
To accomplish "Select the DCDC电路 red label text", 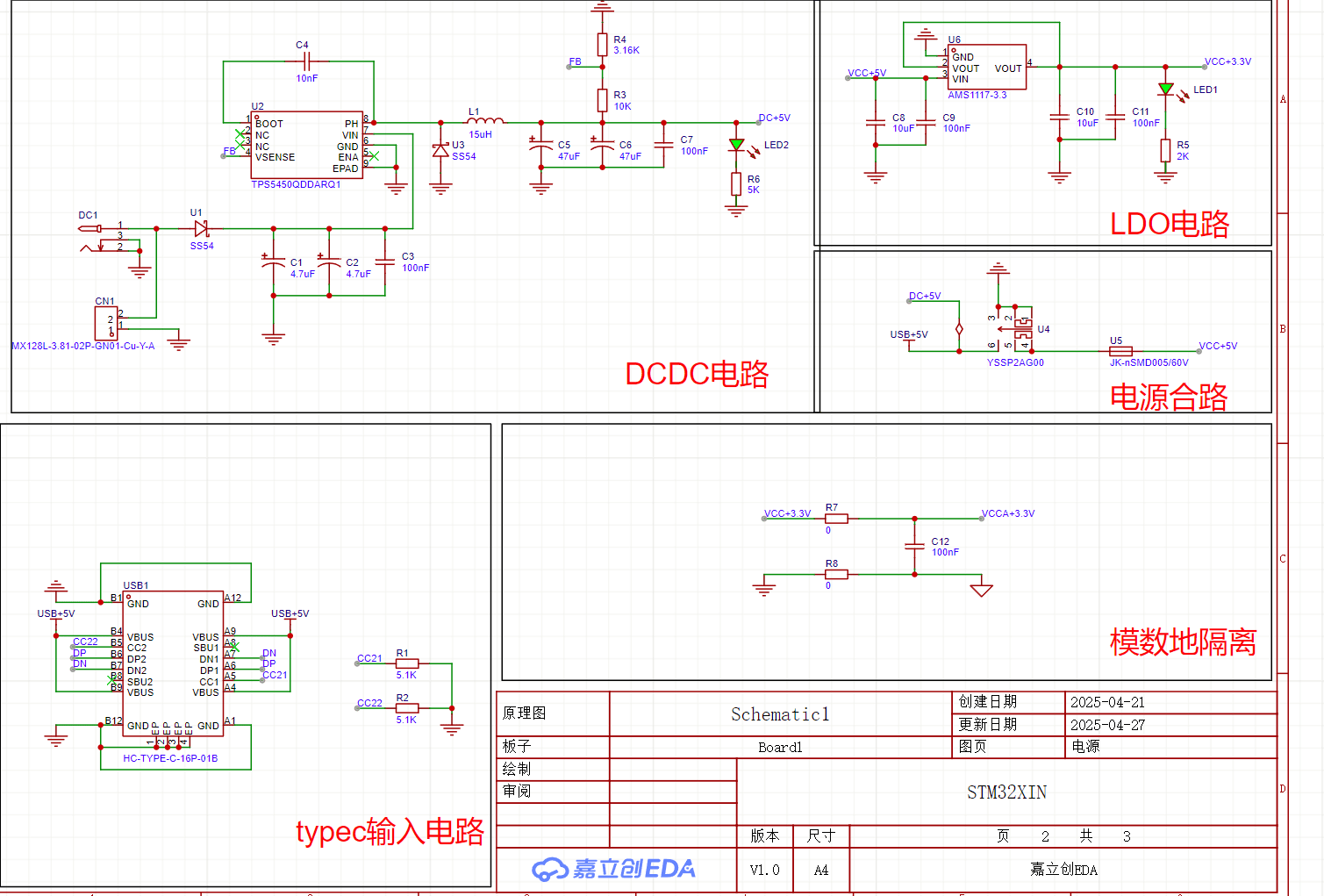I will (697, 374).
